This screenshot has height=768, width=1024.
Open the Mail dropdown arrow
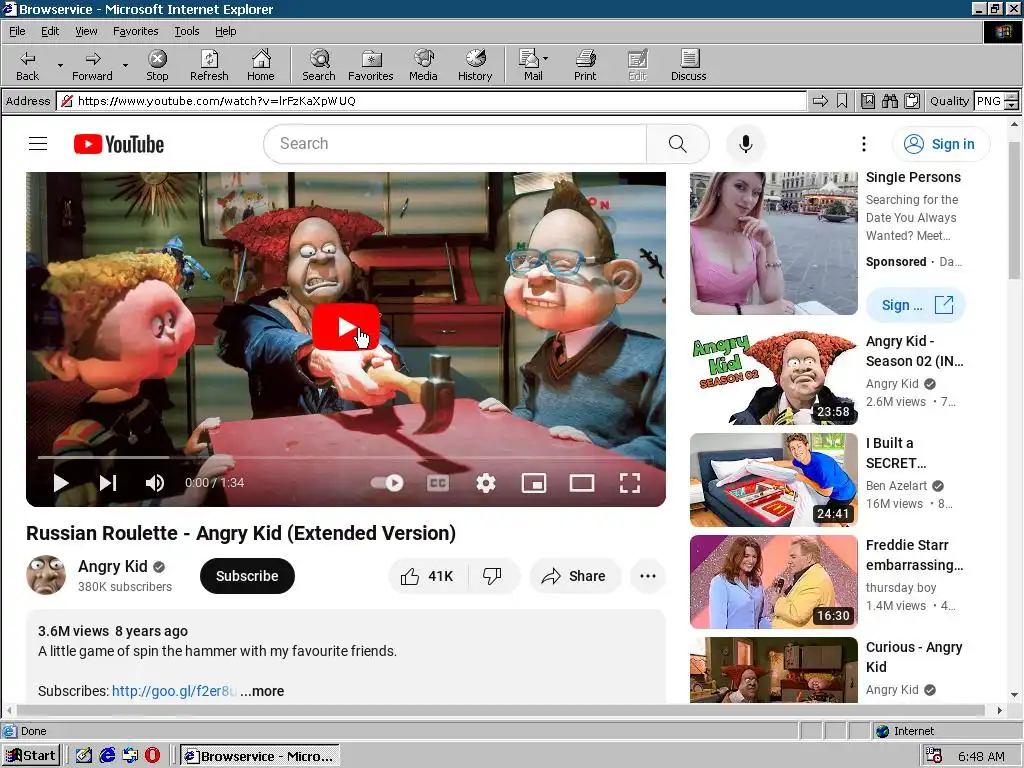[x=546, y=58]
